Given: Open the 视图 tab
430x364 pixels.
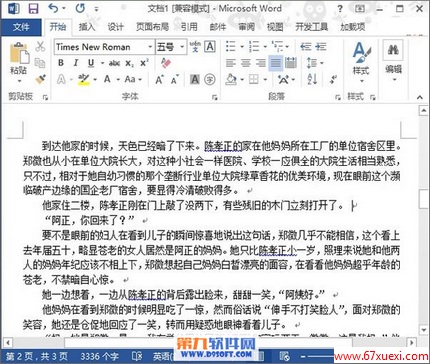Looking at the screenshot, I should (x=275, y=27).
